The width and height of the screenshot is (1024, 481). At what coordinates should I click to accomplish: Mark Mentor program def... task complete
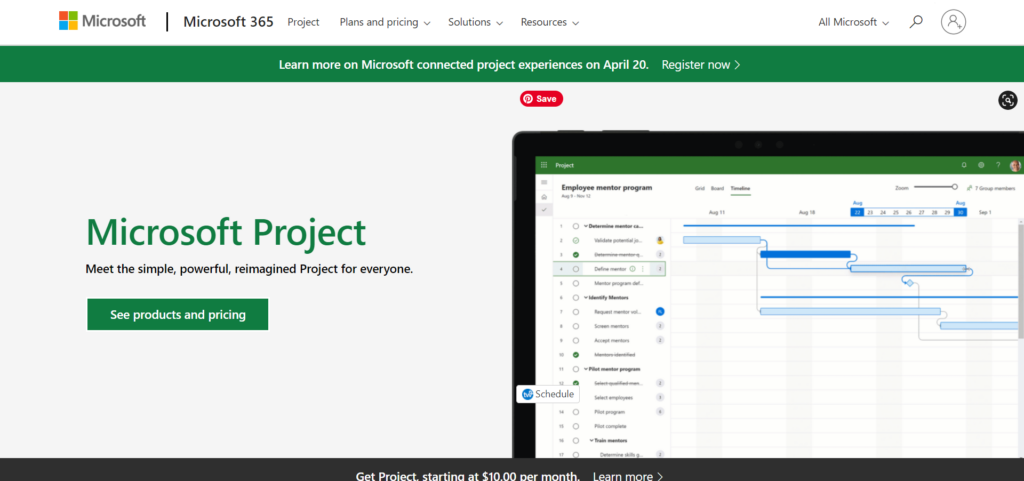point(575,283)
